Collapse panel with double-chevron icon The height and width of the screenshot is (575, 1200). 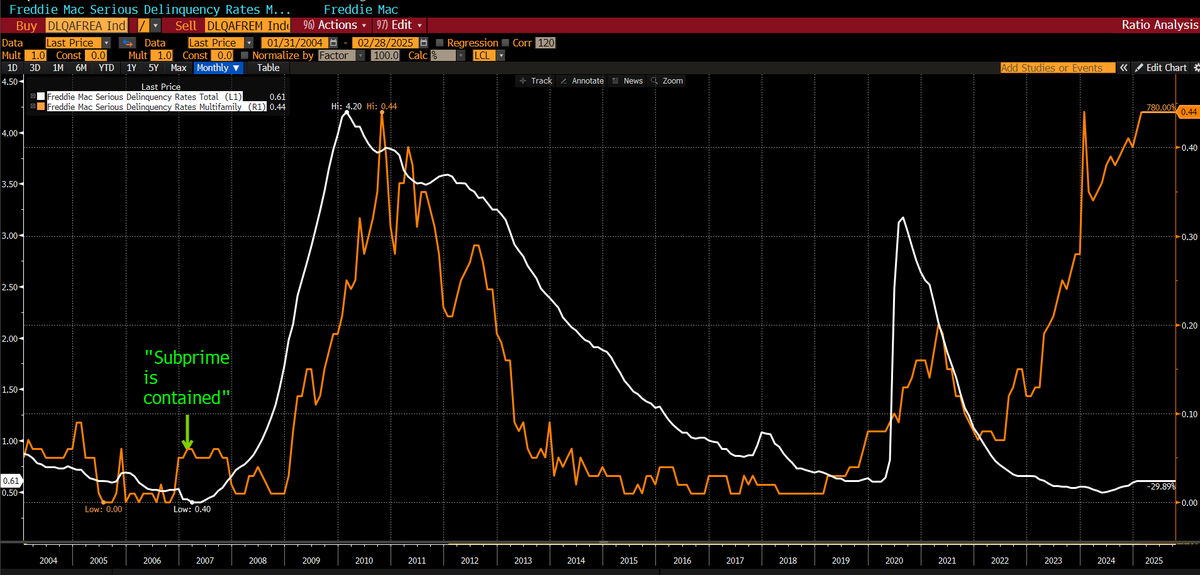1124,67
